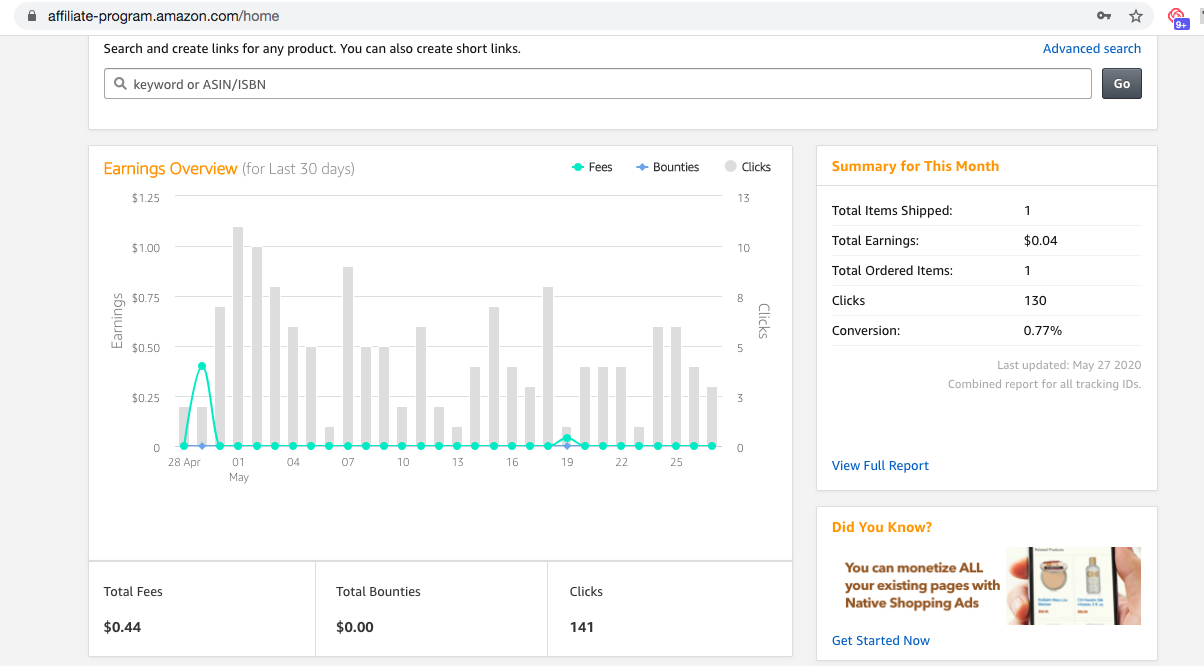The image size is (1204, 666).
Task: Open the View Full Report link
Action: point(880,465)
